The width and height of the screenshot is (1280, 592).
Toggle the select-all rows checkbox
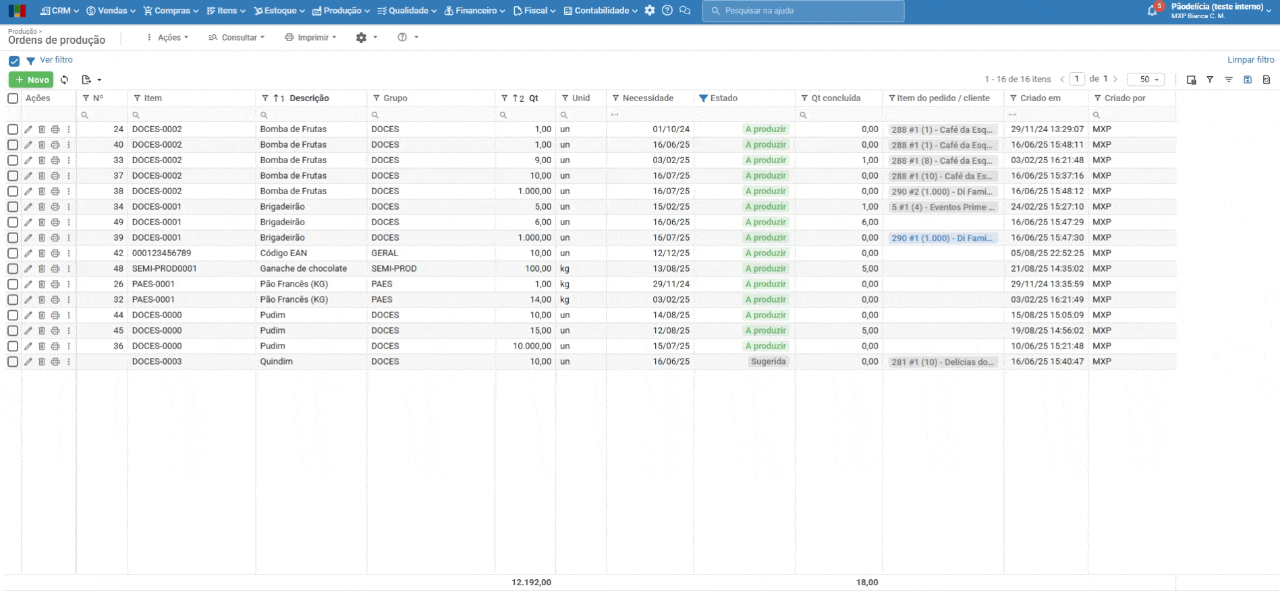click(x=13, y=98)
